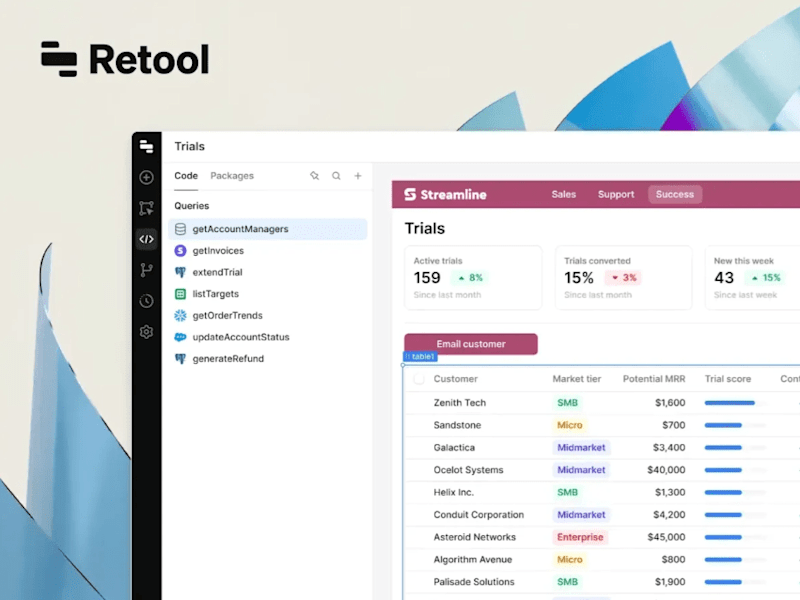Add a new query with plus icon
Image resolution: width=800 pixels, height=600 pixels.
tap(358, 176)
